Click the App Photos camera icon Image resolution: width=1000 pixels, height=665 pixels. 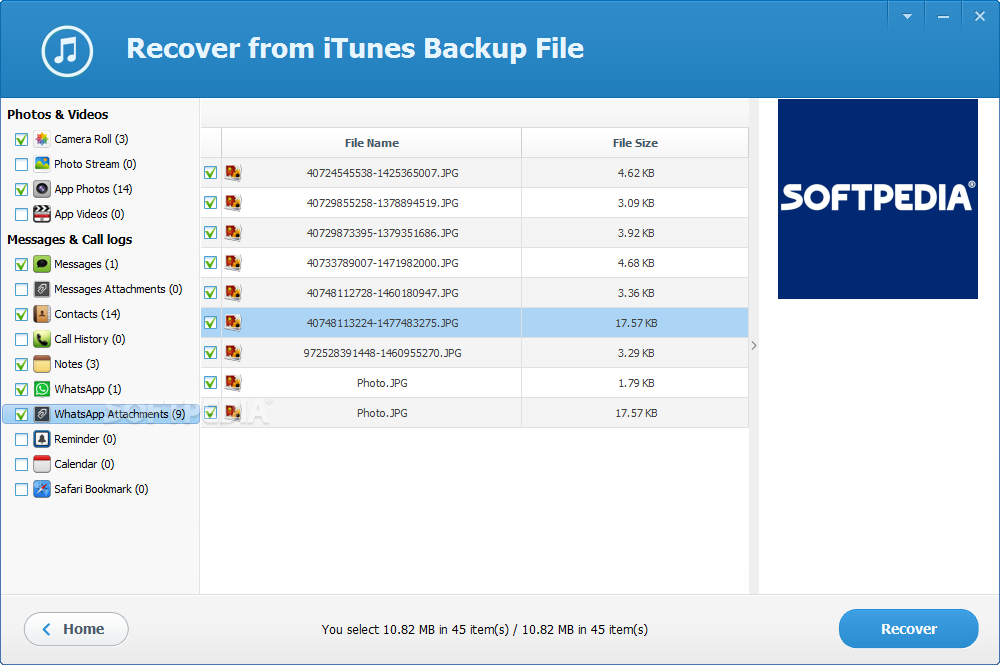pyautogui.click(x=42, y=189)
